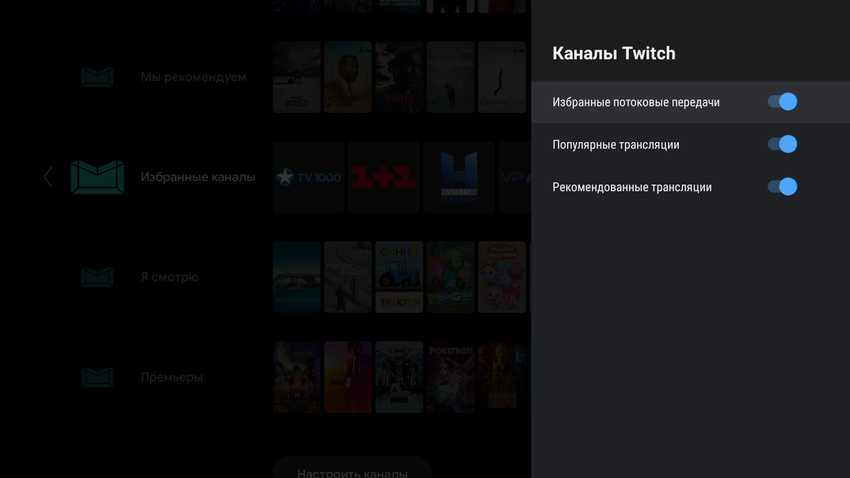Disable Популярные трансляции switch
850x478 pixels.
782,144
